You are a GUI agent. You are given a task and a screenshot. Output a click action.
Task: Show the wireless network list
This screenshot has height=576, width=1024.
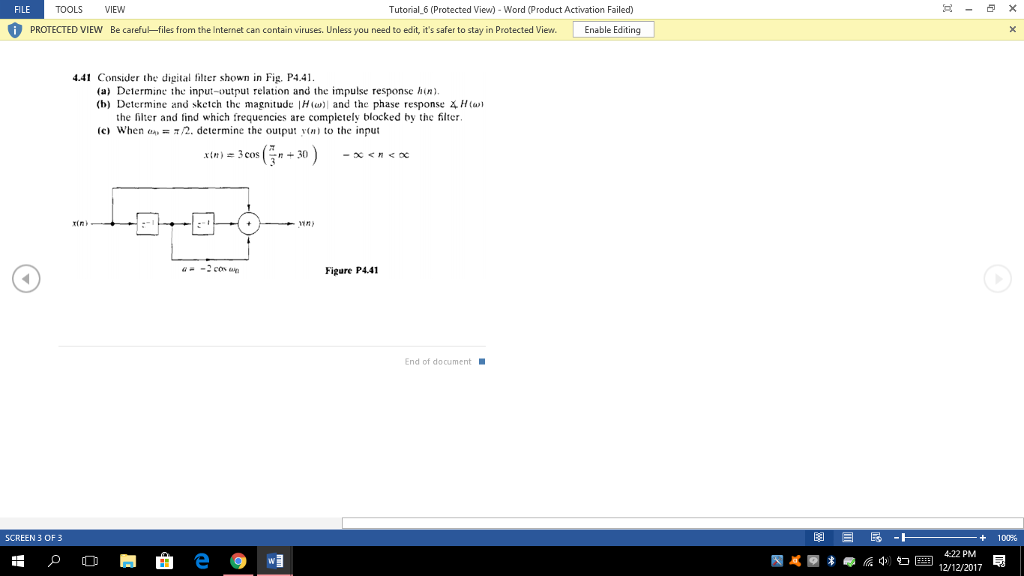click(868, 562)
